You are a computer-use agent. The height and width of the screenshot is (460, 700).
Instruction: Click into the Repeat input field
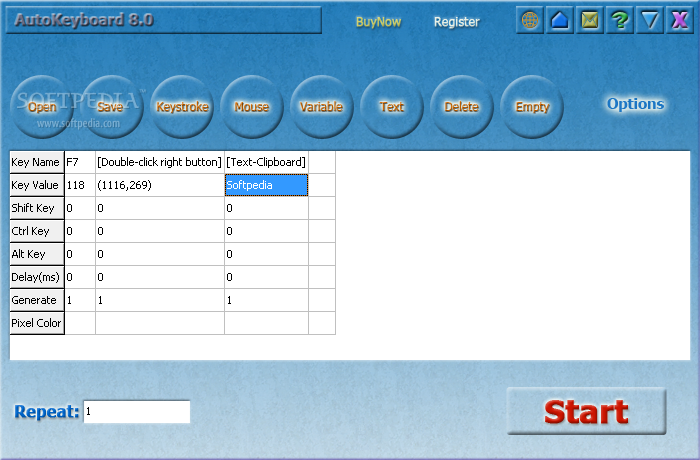(x=137, y=411)
